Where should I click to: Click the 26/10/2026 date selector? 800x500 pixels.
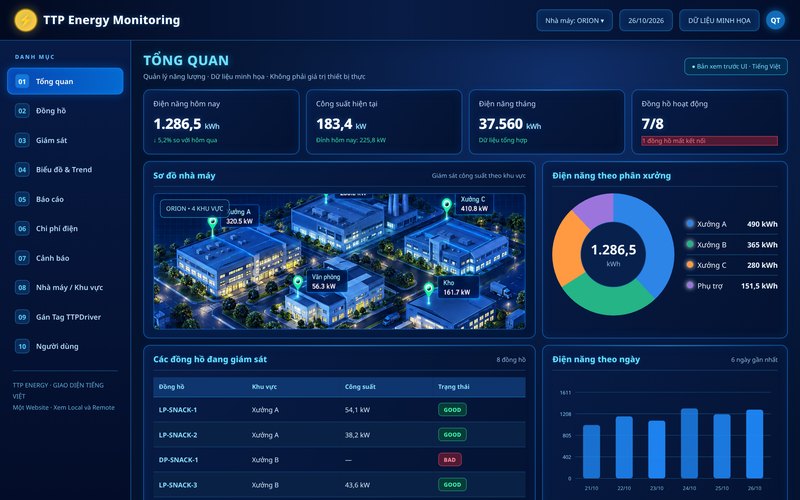click(646, 20)
